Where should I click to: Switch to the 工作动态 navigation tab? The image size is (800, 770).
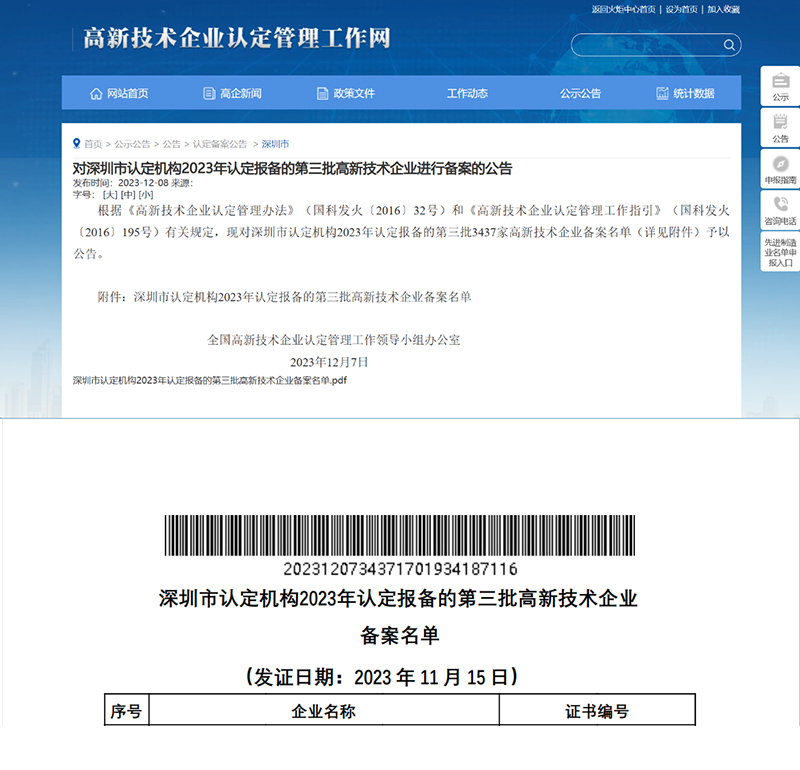467,92
